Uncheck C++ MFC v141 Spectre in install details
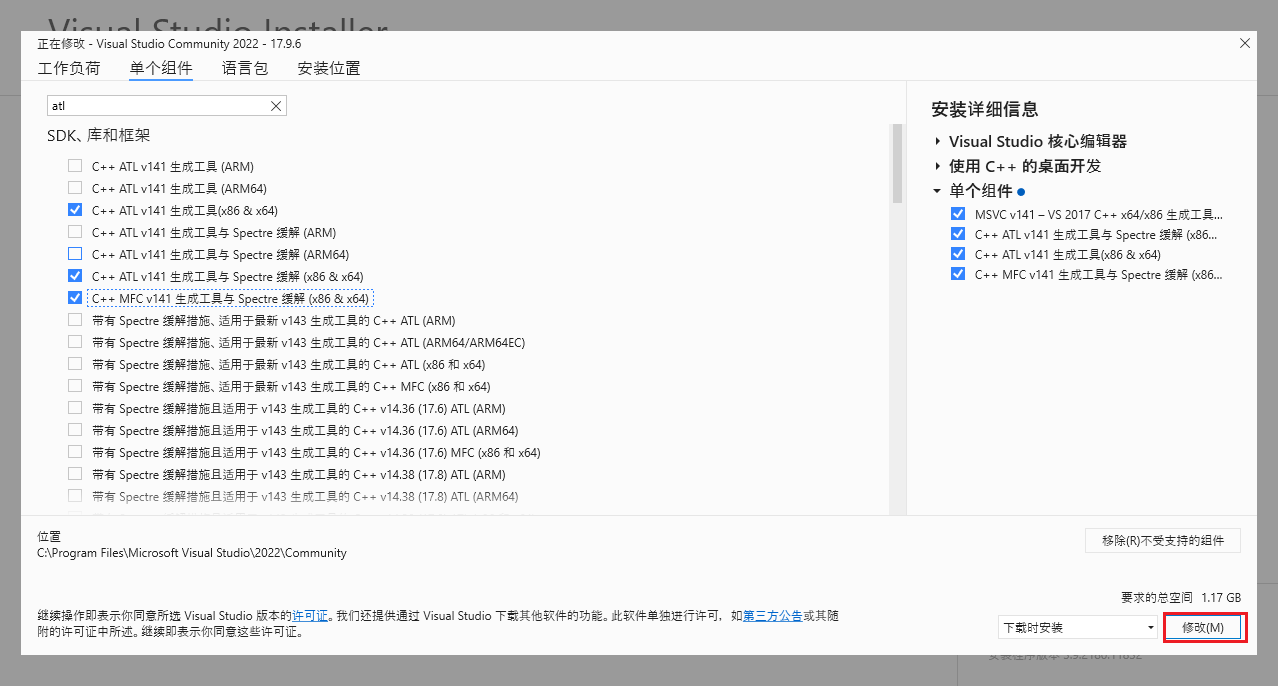 click(958, 274)
